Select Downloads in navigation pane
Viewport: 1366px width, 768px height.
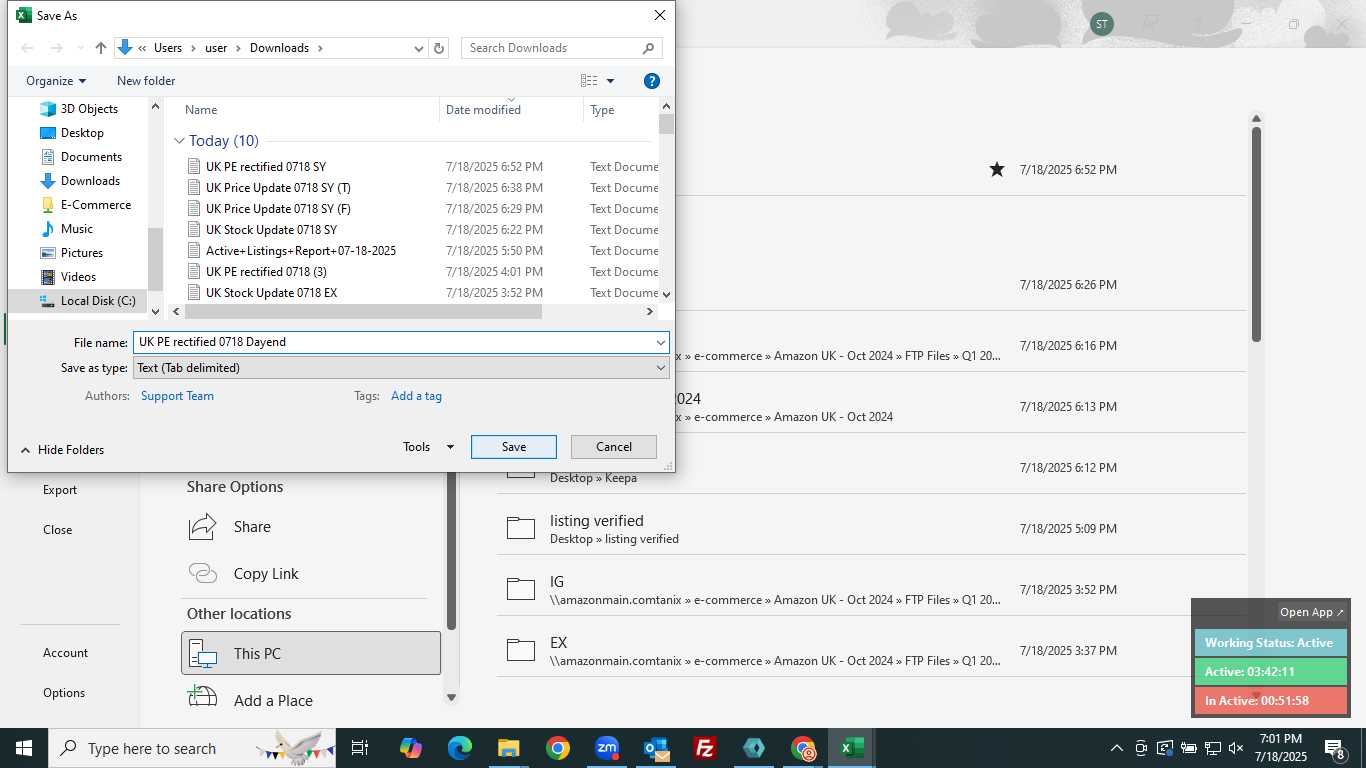[90, 181]
